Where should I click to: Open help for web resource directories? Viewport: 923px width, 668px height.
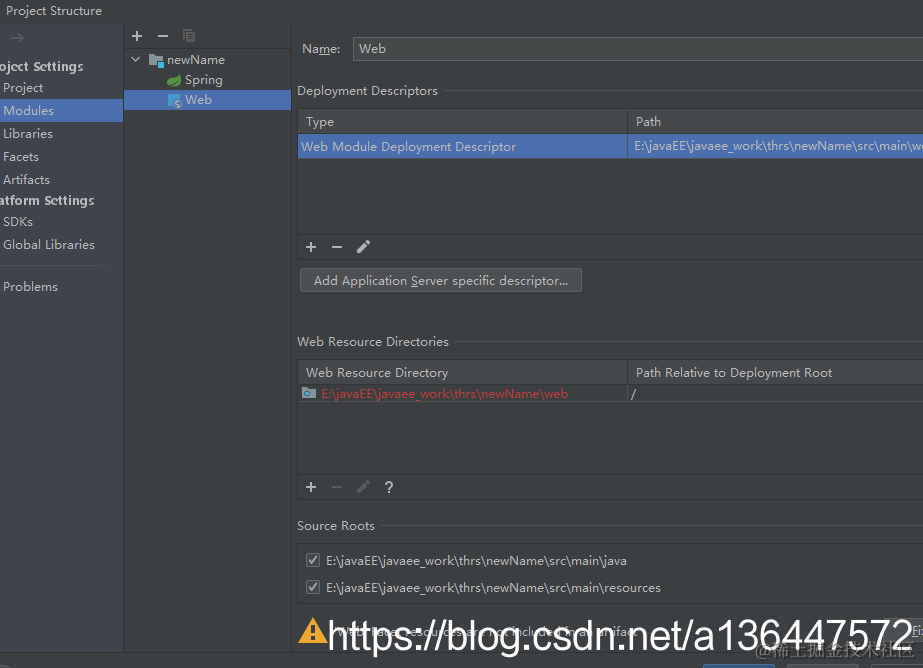(x=389, y=487)
